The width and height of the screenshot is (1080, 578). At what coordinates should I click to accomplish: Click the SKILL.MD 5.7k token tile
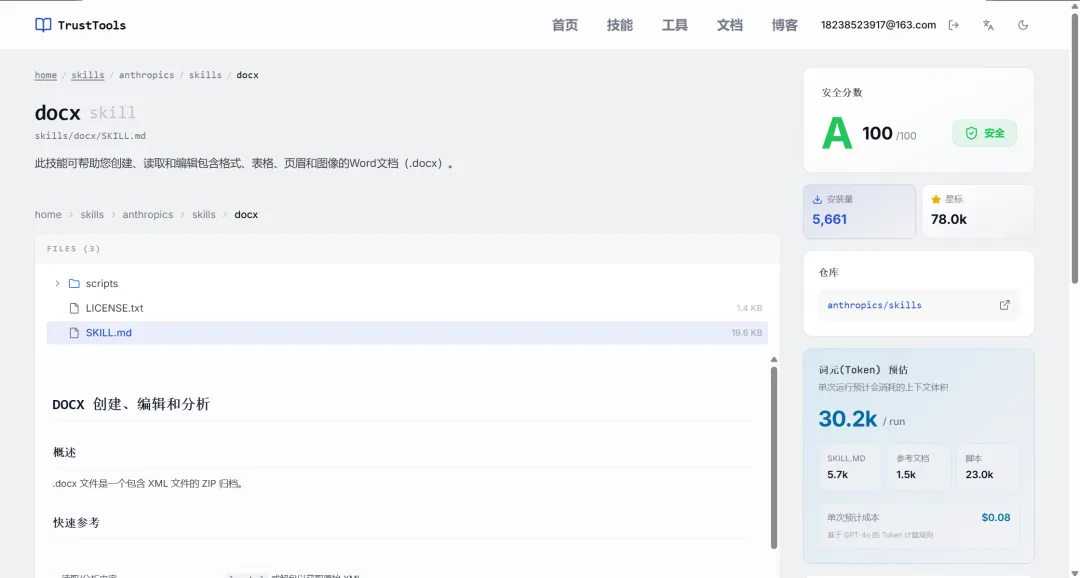[849, 467]
